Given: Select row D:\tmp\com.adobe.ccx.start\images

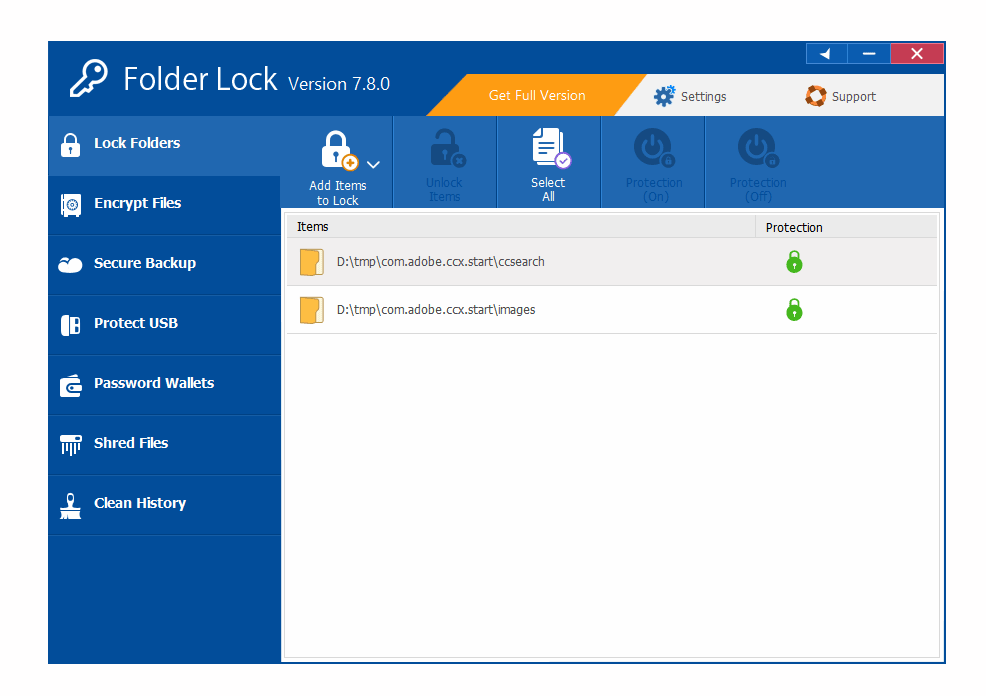Looking at the screenshot, I should [x=612, y=310].
